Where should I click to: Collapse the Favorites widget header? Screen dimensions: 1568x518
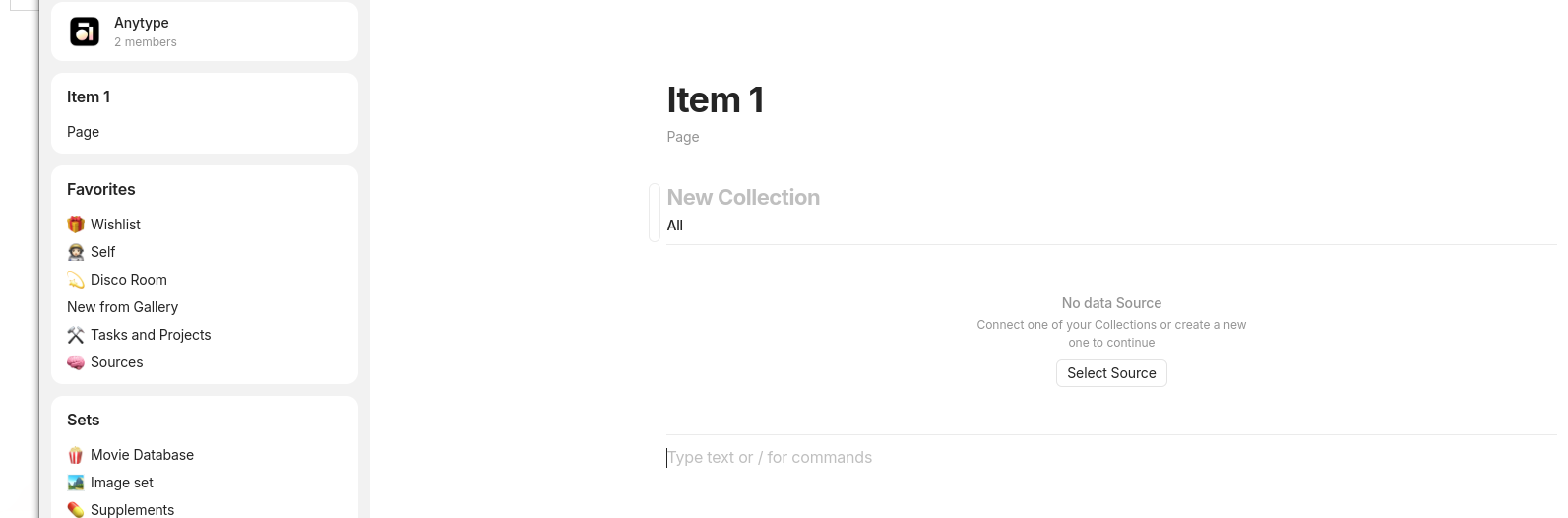pos(101,189)
